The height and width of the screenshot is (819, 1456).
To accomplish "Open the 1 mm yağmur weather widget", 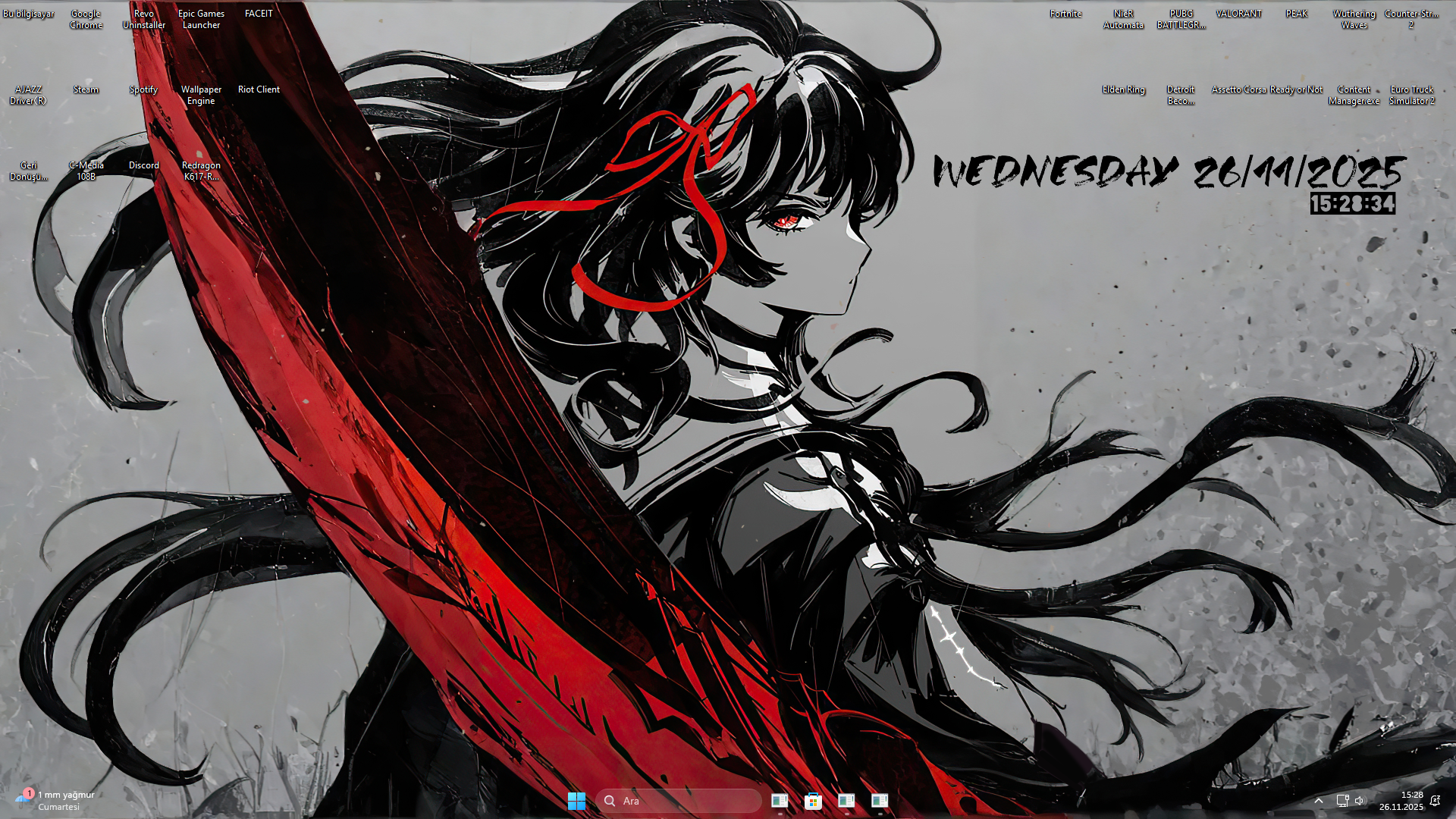I will [55, 801].
